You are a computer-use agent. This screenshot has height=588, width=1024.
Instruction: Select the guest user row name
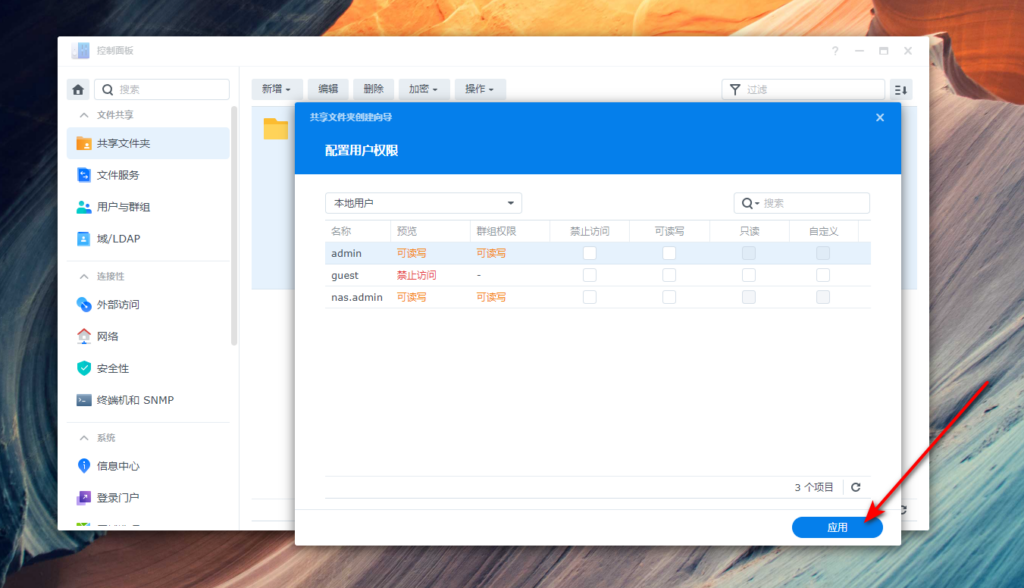(x=345, y=276)
